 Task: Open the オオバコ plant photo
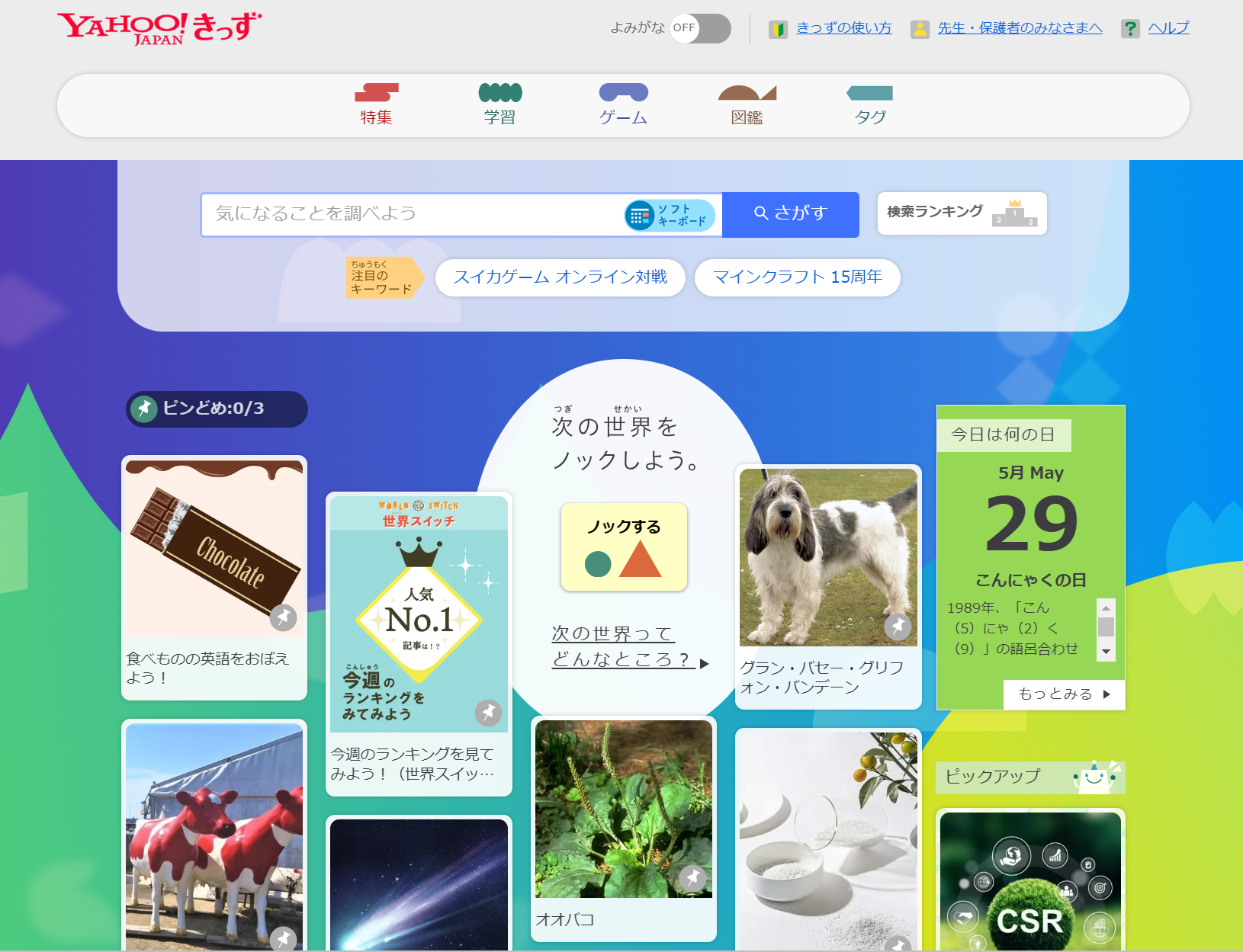pos(624,809)
